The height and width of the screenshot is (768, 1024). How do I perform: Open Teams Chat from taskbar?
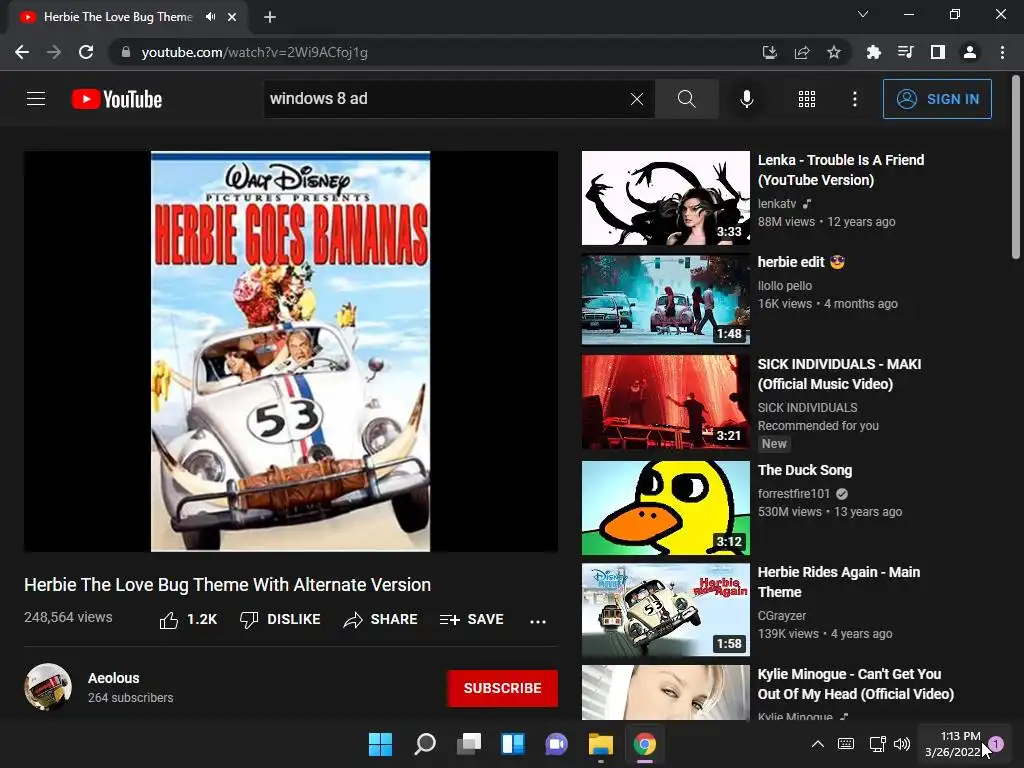click(556, 744)
